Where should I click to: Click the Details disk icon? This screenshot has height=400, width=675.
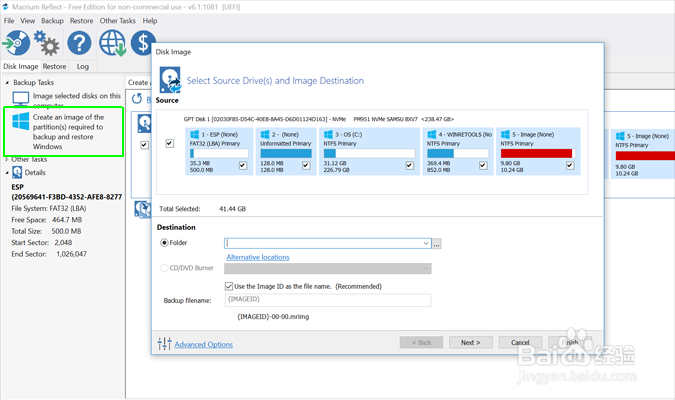coord(17,172)
